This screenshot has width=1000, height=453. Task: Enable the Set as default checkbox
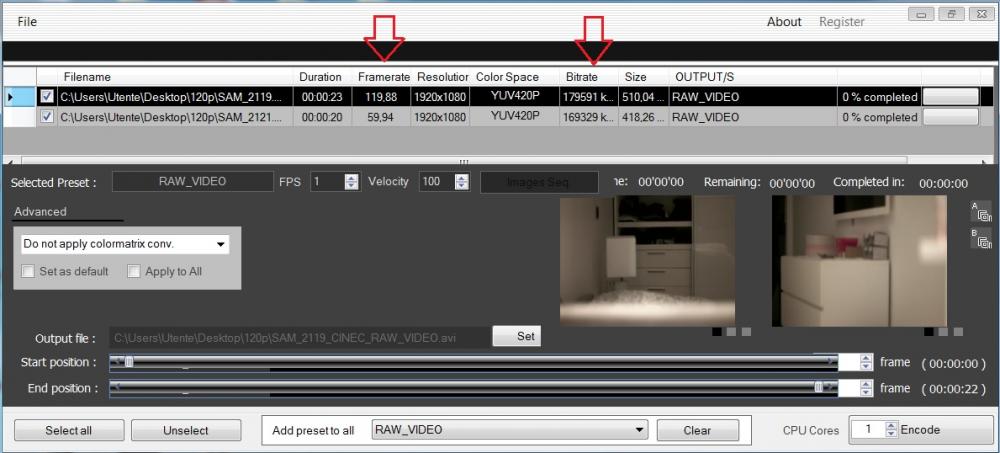(x=29, y=271)
